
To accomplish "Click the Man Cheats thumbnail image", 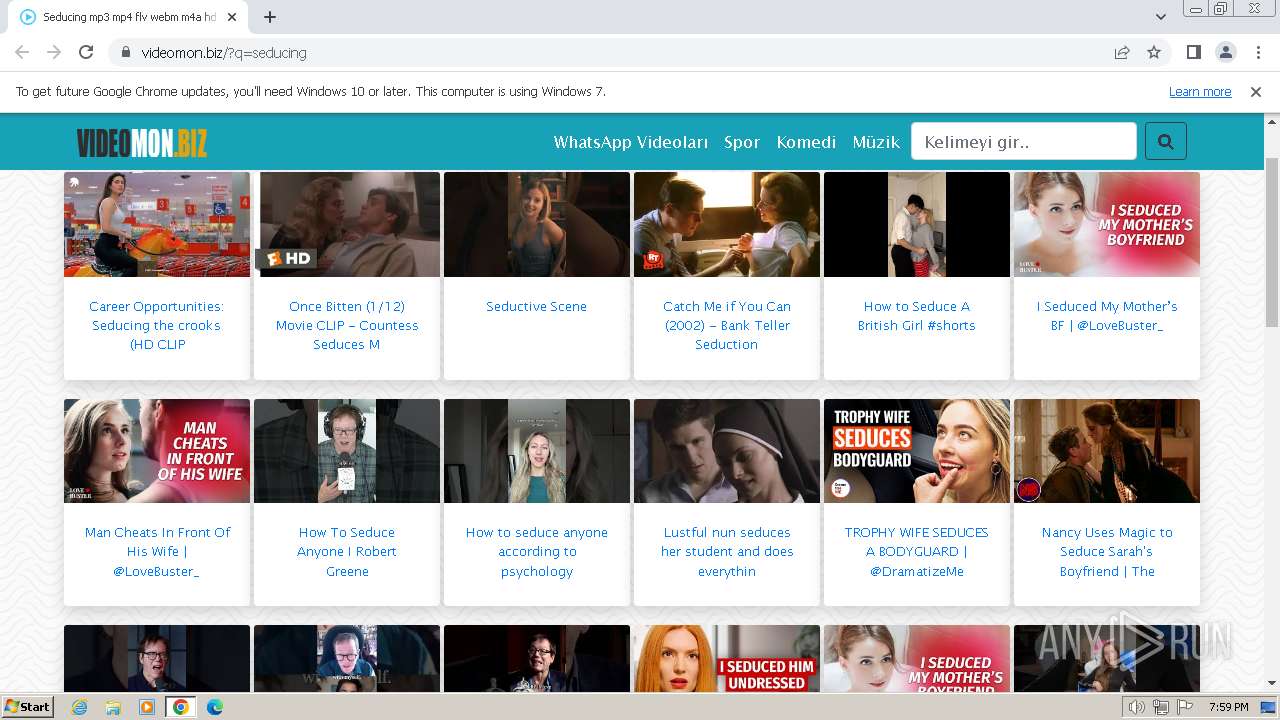I will coord(157,451).
